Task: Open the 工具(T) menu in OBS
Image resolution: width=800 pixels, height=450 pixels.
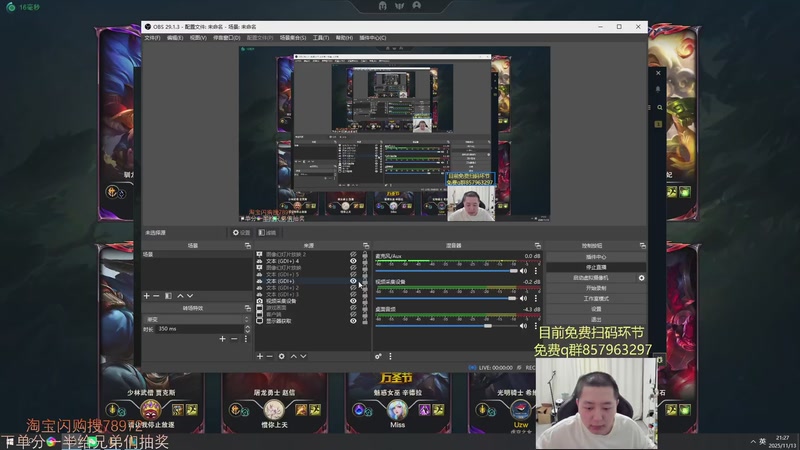Action: 320,38
